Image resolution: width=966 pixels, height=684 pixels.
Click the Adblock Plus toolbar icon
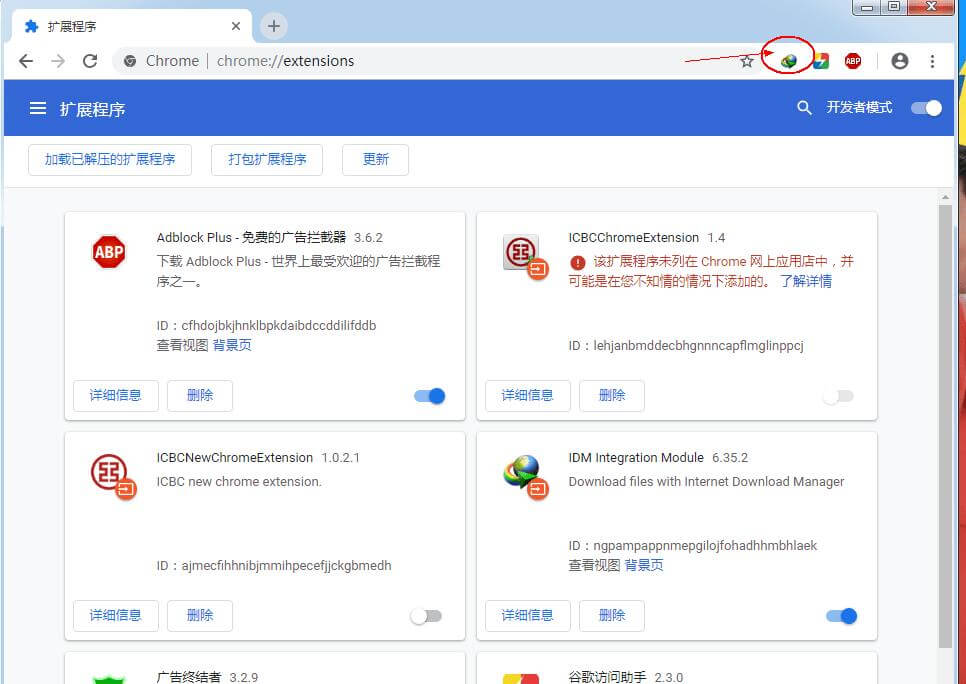tap(852, 61)
